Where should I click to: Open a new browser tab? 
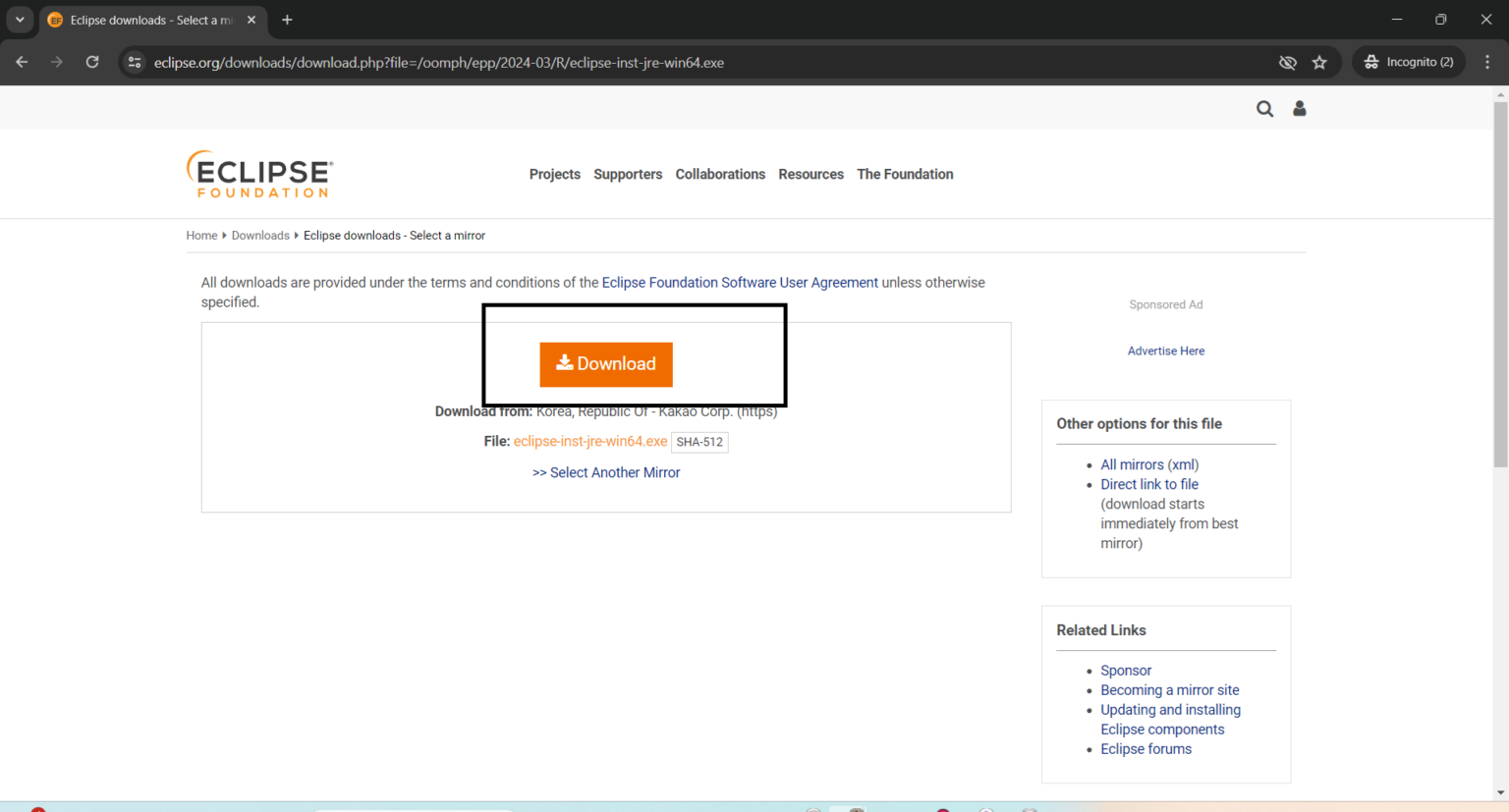[x=287, y=20]
